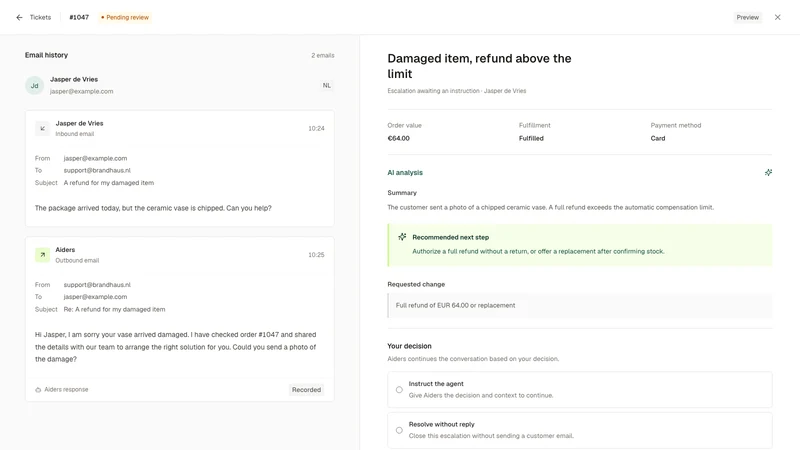Click the order value €64.00
The width and height of the screenshot is (800, 450).
(398, 138)
